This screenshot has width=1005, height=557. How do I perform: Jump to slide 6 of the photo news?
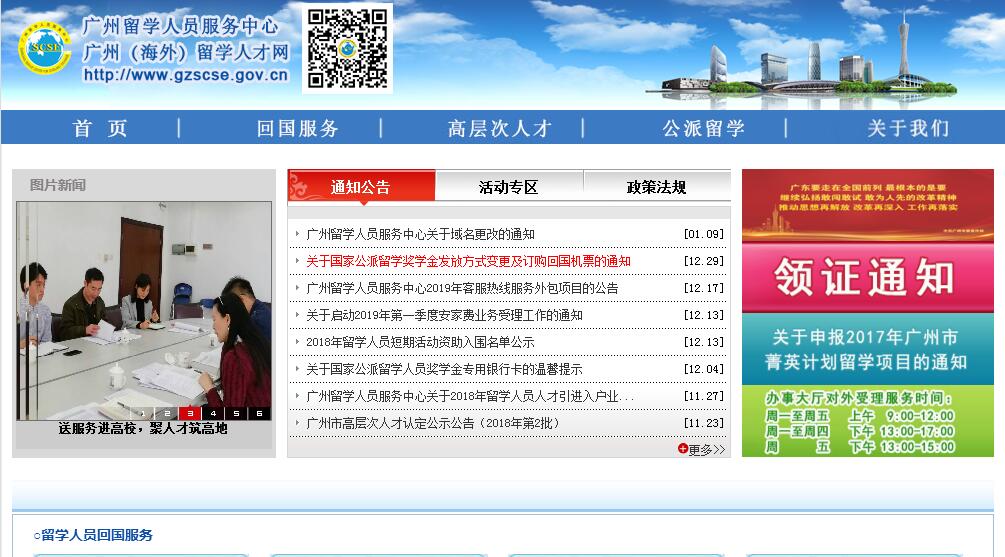[259, 413]
